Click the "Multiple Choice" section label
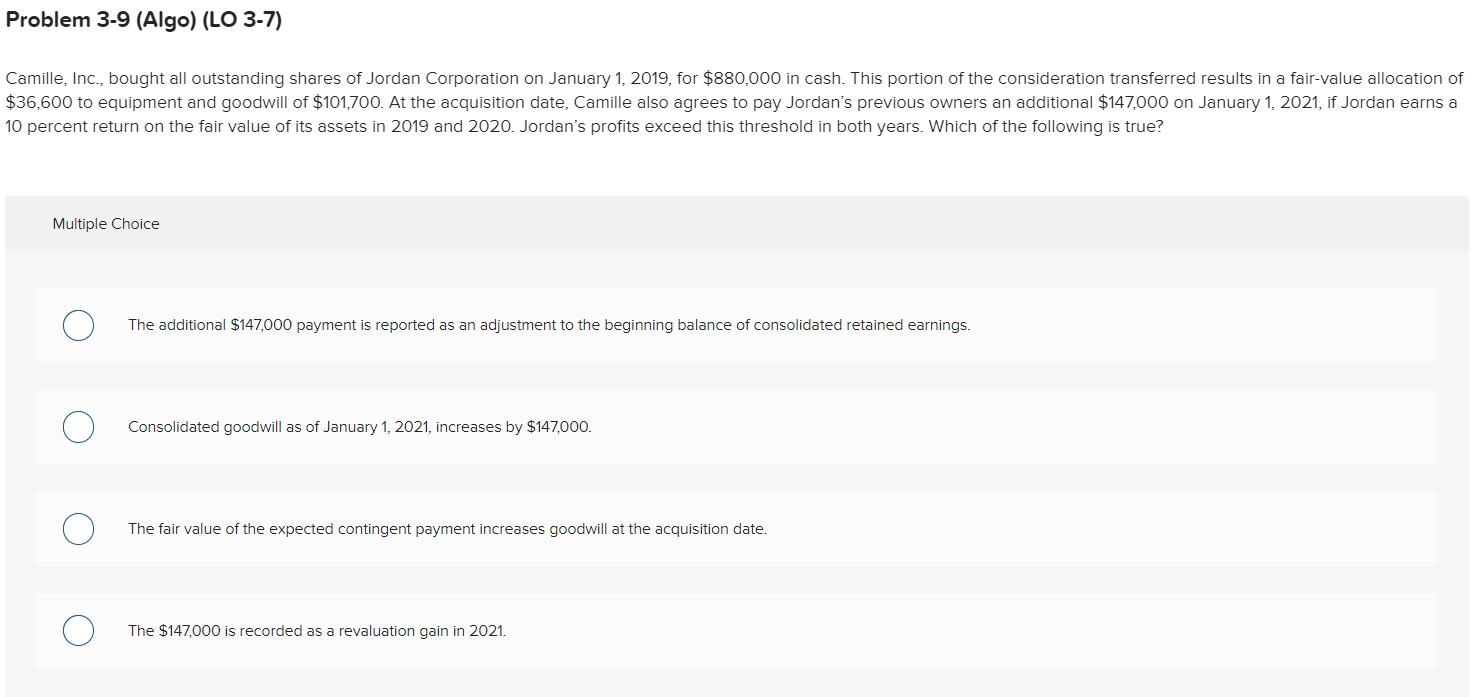Image resolution: width=1480 pixels, height=697 pixels. click(106, 224)
